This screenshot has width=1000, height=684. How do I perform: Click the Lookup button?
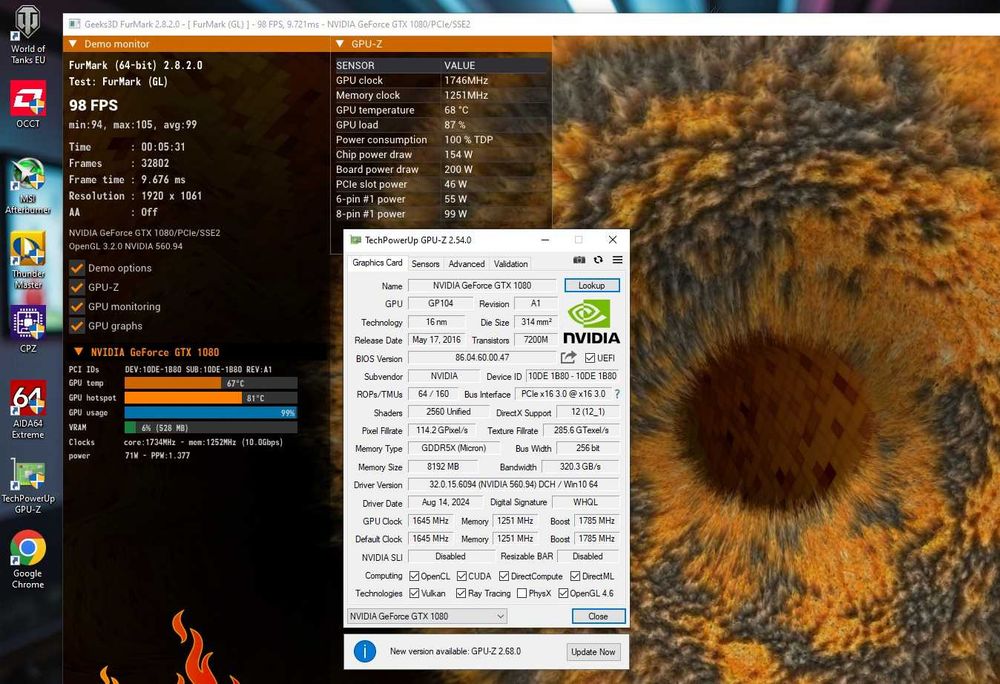click(591, 286)
